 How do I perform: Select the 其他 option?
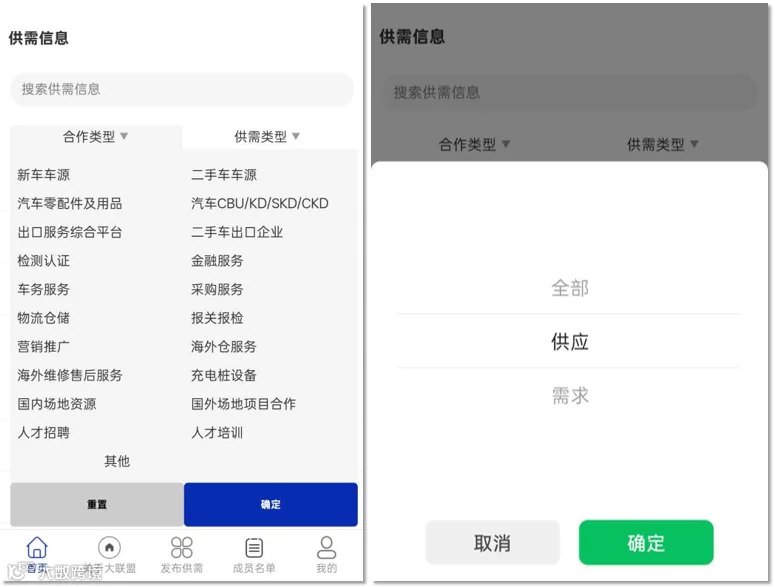[x=117, y=461]
